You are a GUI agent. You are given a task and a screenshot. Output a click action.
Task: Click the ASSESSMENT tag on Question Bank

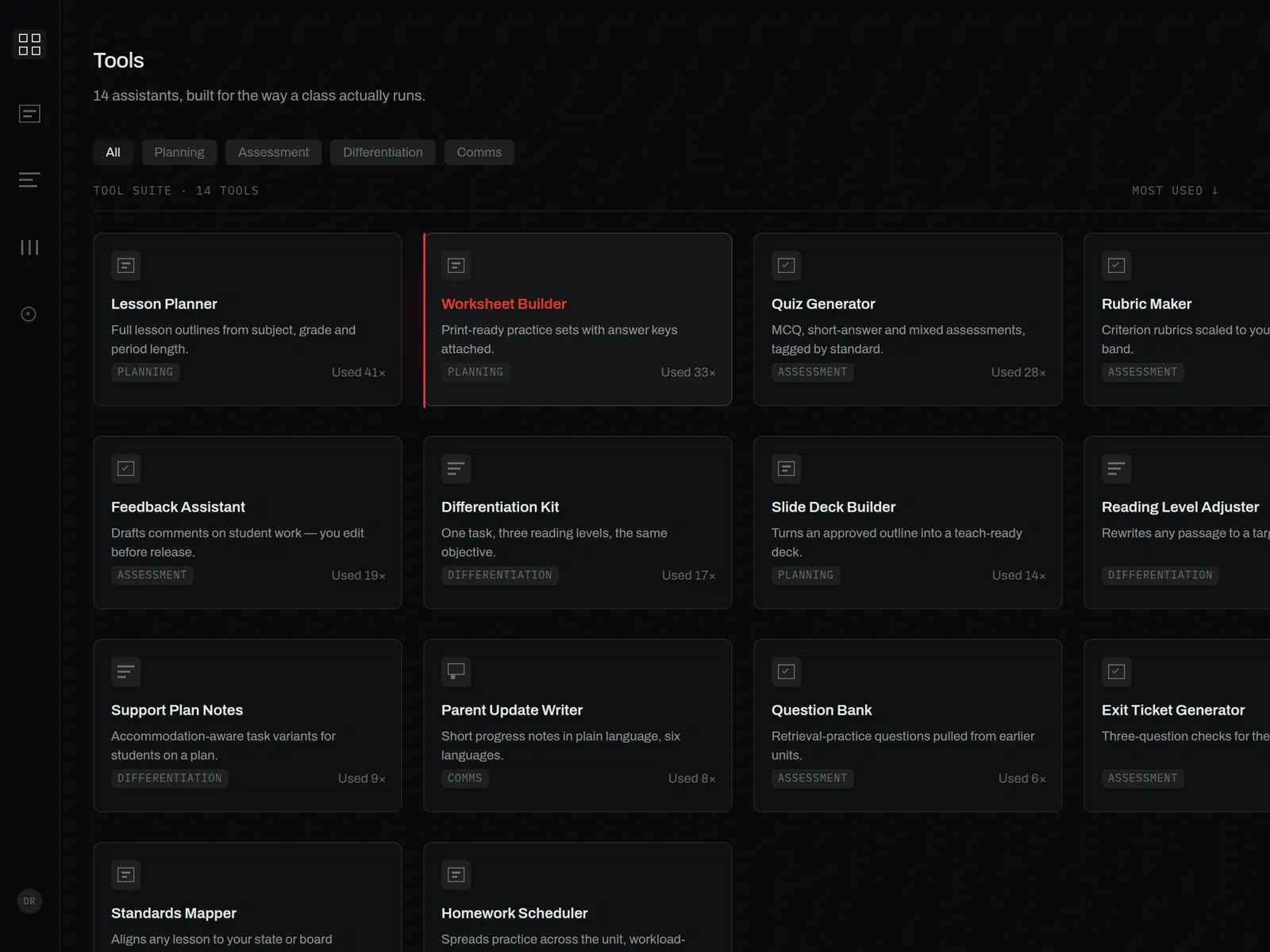[x=813, y=778]
